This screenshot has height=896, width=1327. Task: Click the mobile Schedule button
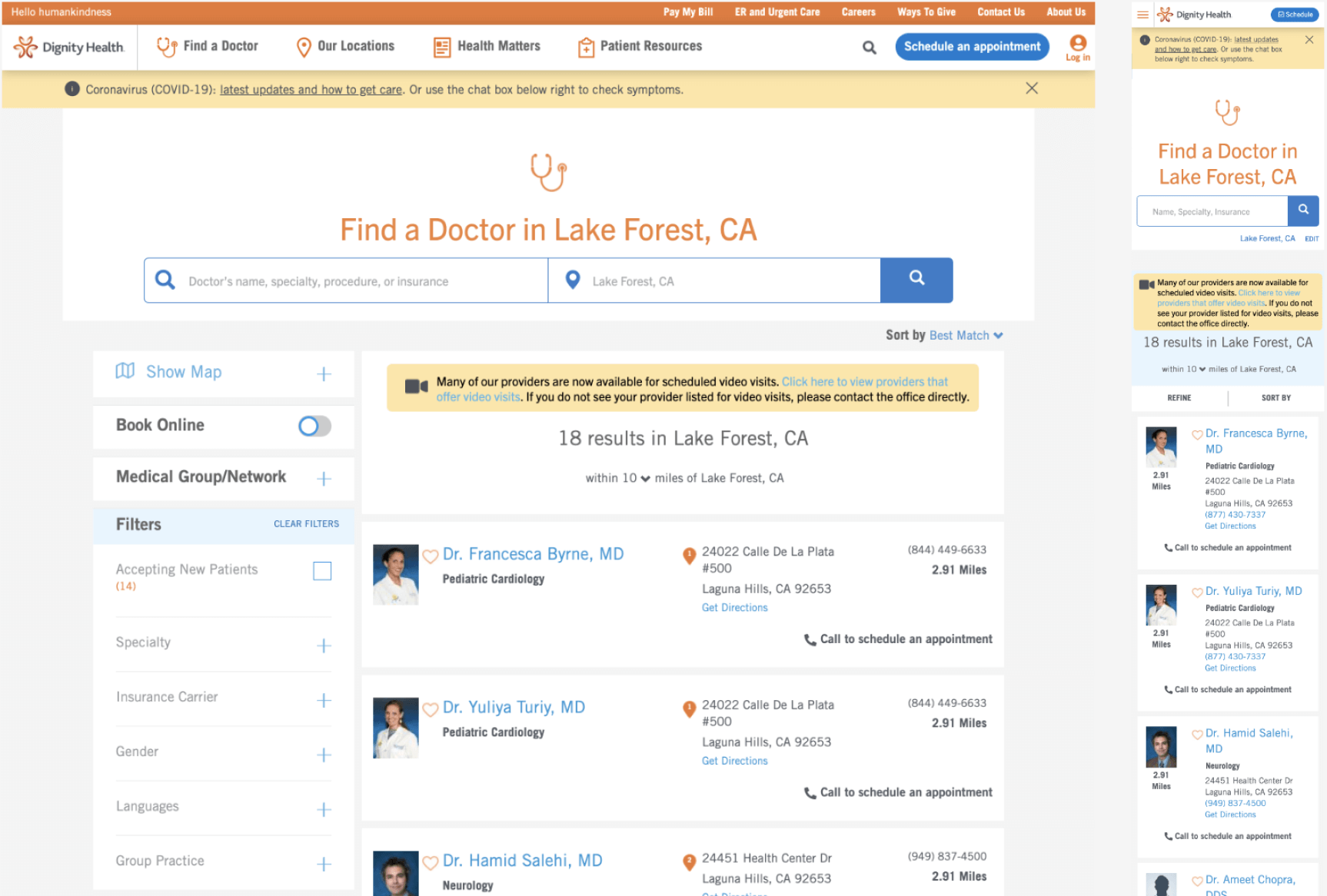(x=1295, y=15)
